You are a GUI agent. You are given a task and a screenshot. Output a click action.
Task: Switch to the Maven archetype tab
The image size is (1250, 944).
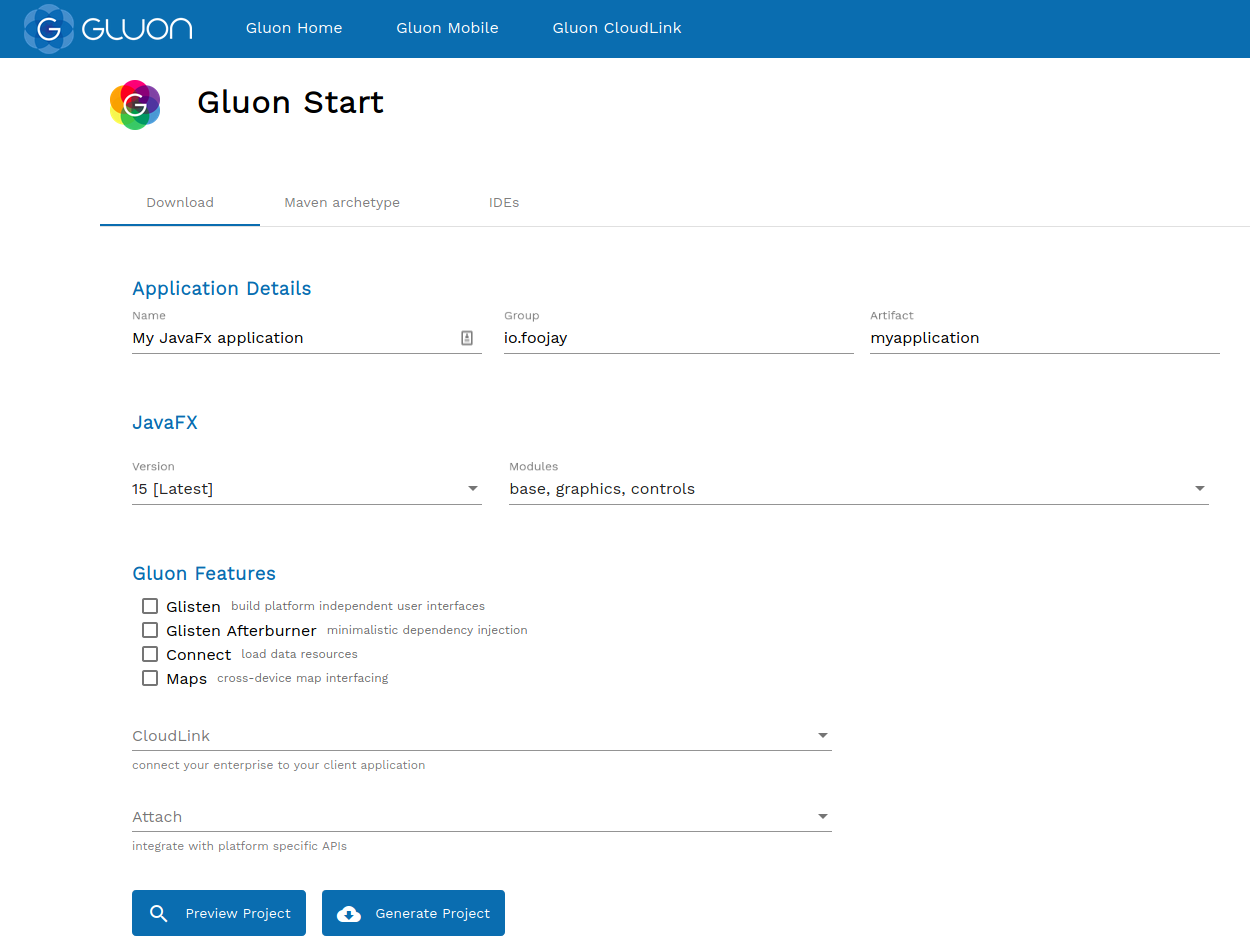[342, 202]
